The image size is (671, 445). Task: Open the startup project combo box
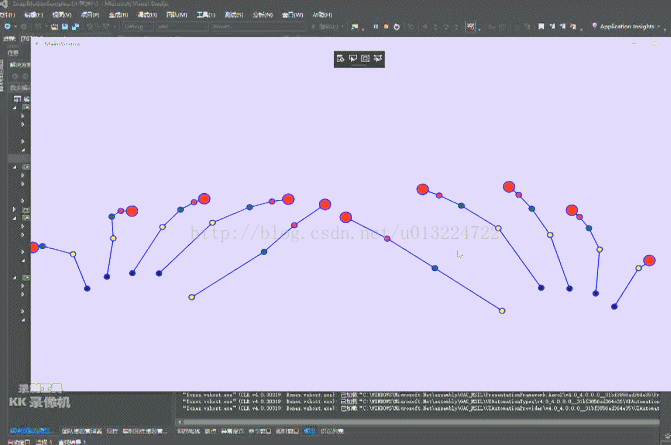coord(258,27)
